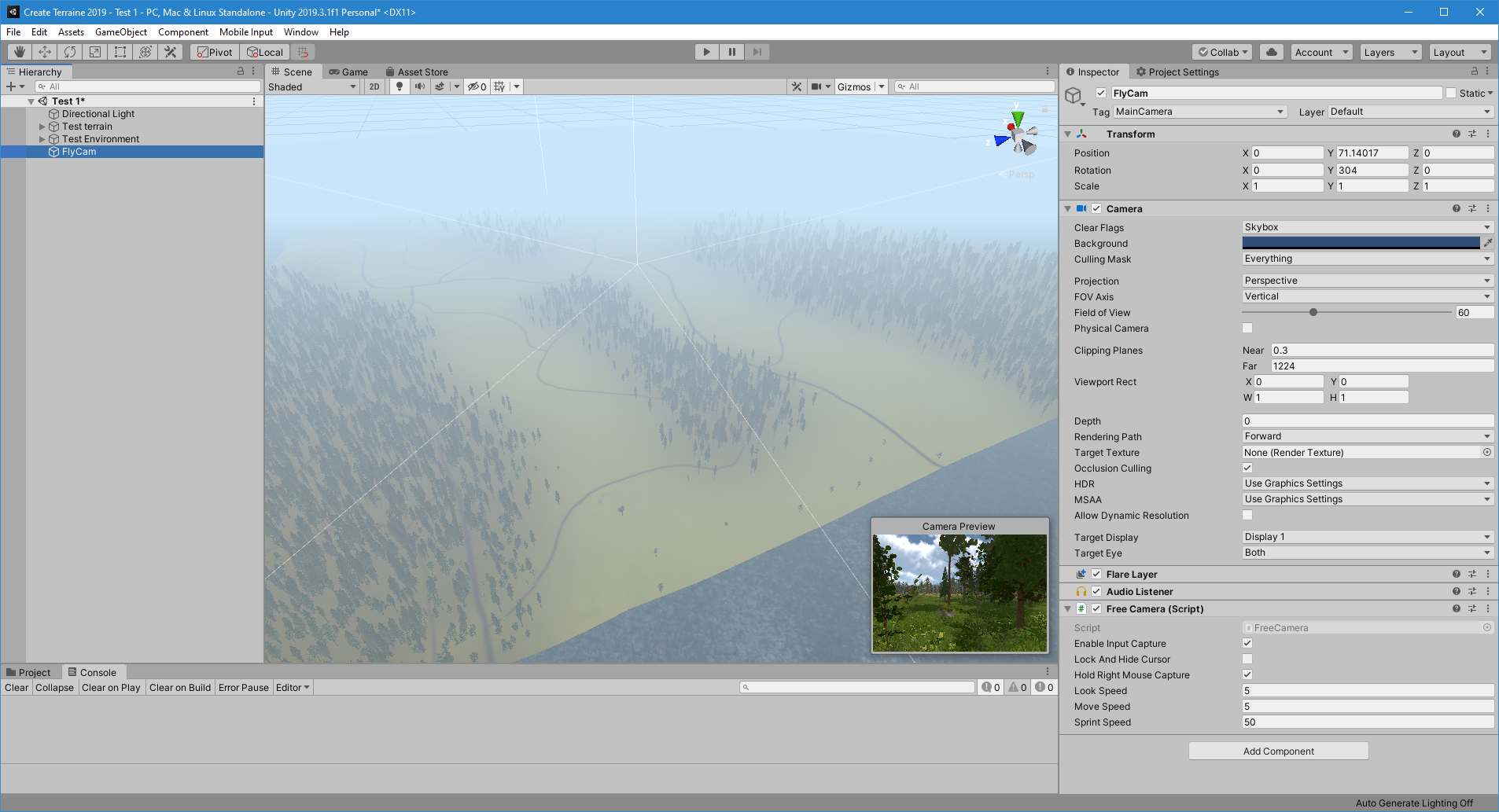Viewport: 1499px width, 812px height.
Task: Toggle the Static checkbox
Action: [1451, 93]
